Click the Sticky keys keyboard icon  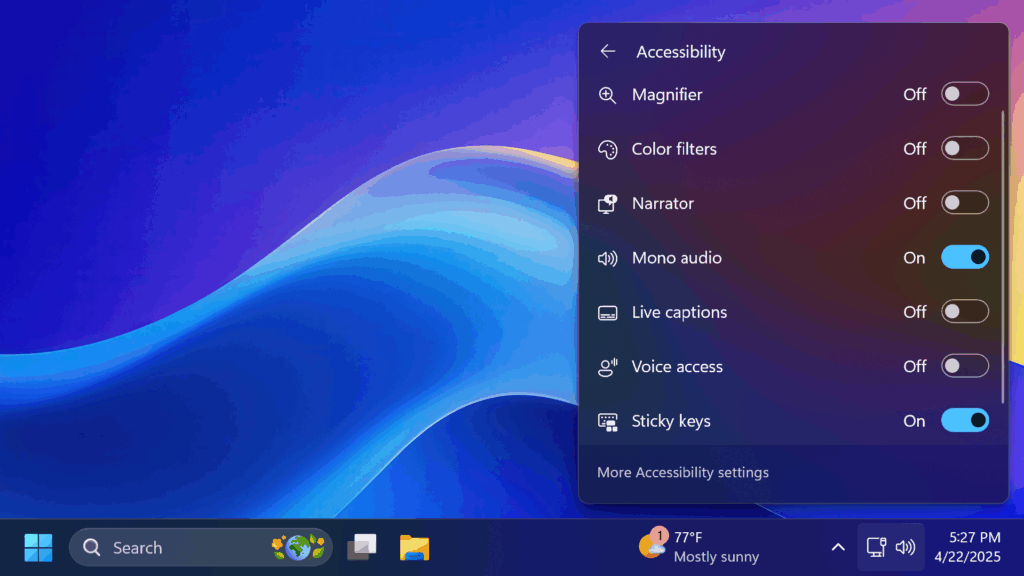click(x=607, y=422)
